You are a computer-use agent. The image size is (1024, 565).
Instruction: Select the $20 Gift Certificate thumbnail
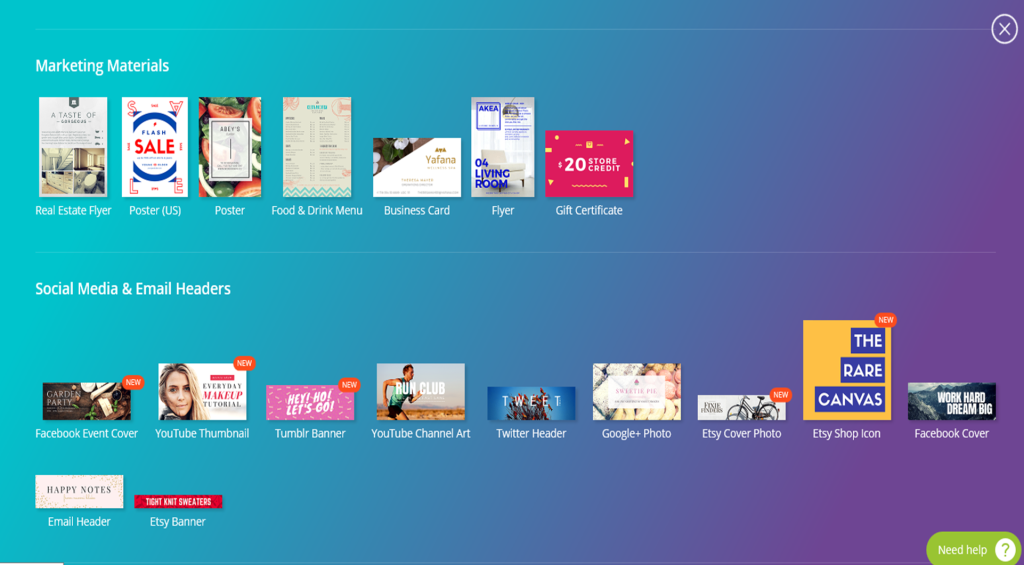[589, 163]
